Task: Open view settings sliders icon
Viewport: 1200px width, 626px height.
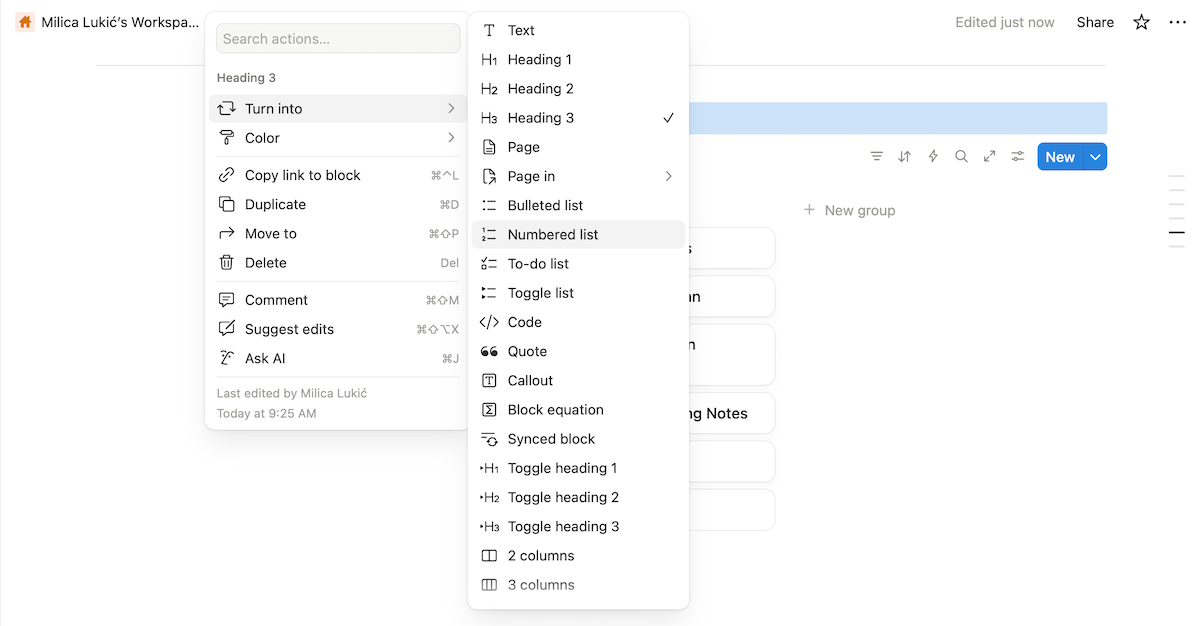Action: 1017,156
